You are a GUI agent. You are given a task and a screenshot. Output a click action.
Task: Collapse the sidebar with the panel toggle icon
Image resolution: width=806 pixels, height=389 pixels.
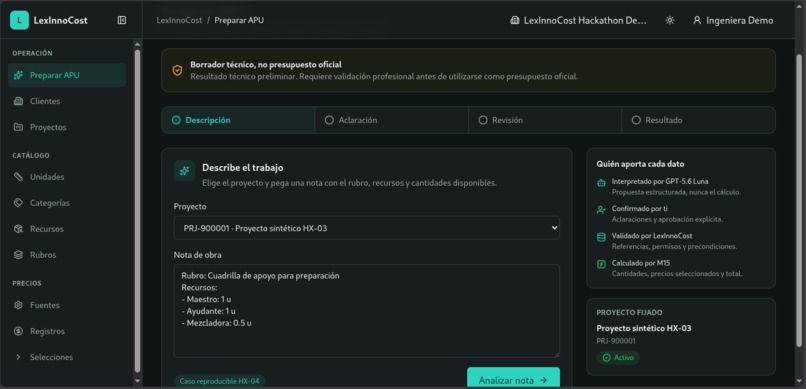[122, 20]
